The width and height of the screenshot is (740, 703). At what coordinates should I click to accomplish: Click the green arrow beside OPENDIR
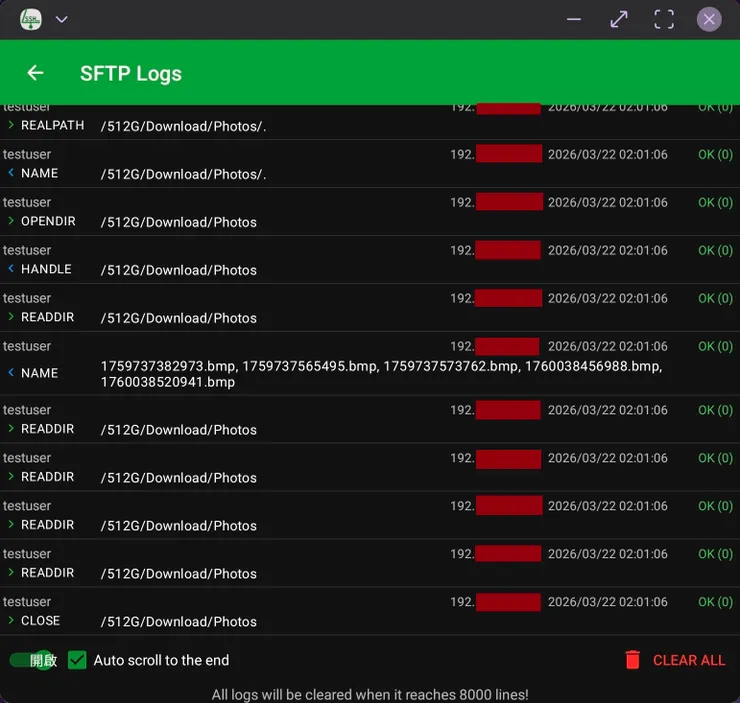click(11, 221)
